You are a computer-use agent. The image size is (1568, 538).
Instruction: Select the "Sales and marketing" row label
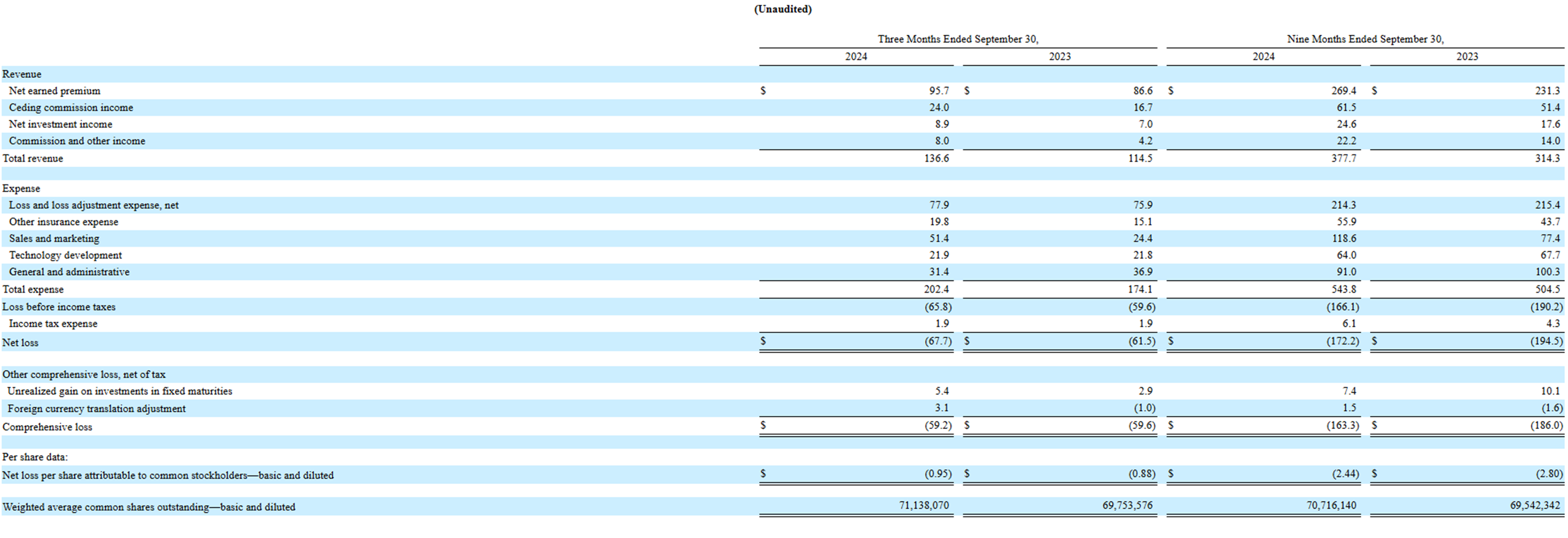click(x=53, y=239)
